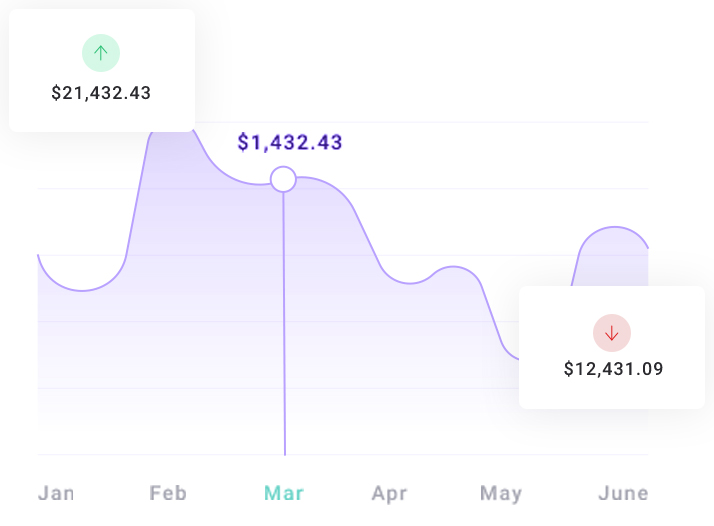Pick the May month label
Image resolution: width=714 pixels, height=526 pixels.
pyautogui.click(x=501, y=493)
